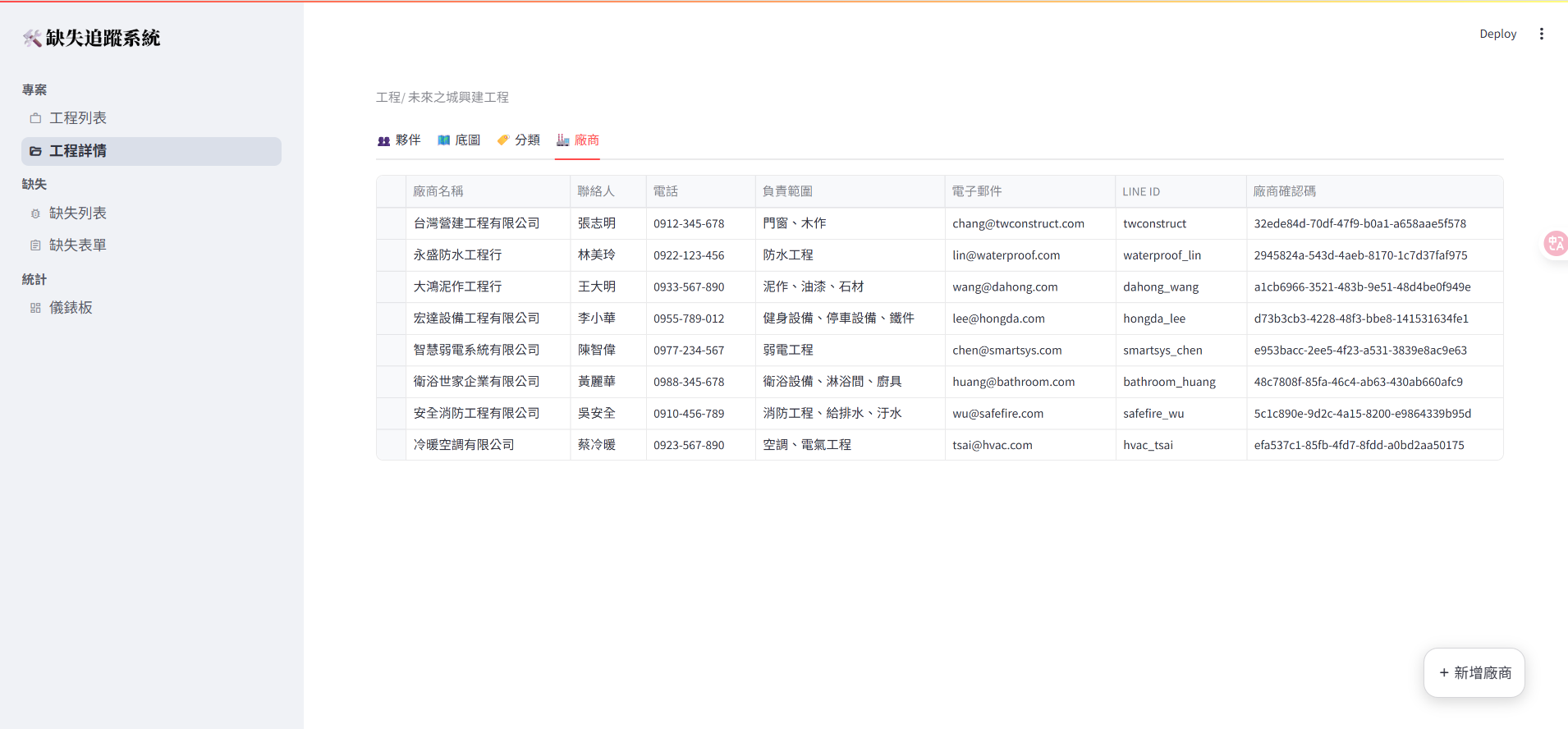The height and width of the screenshot is (729, 1568).
Task: Click the 缺失表單 form icon
Action: [35, 245]
